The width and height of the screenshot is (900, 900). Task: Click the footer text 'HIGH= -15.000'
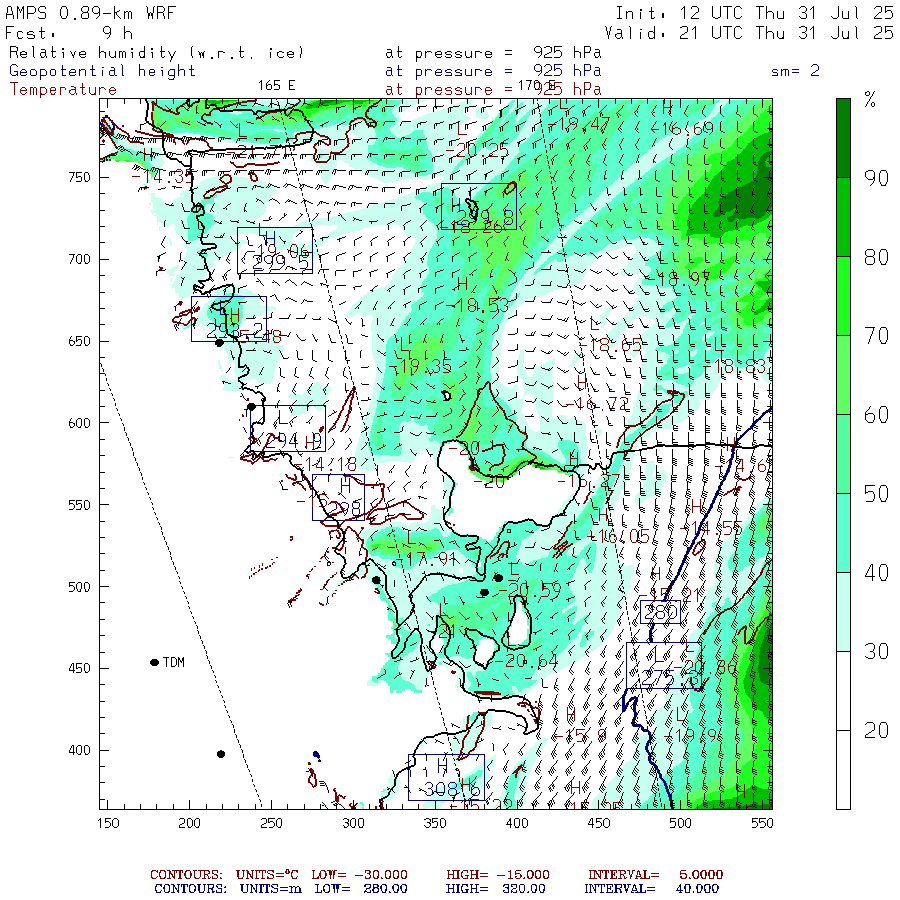(498, 875)
